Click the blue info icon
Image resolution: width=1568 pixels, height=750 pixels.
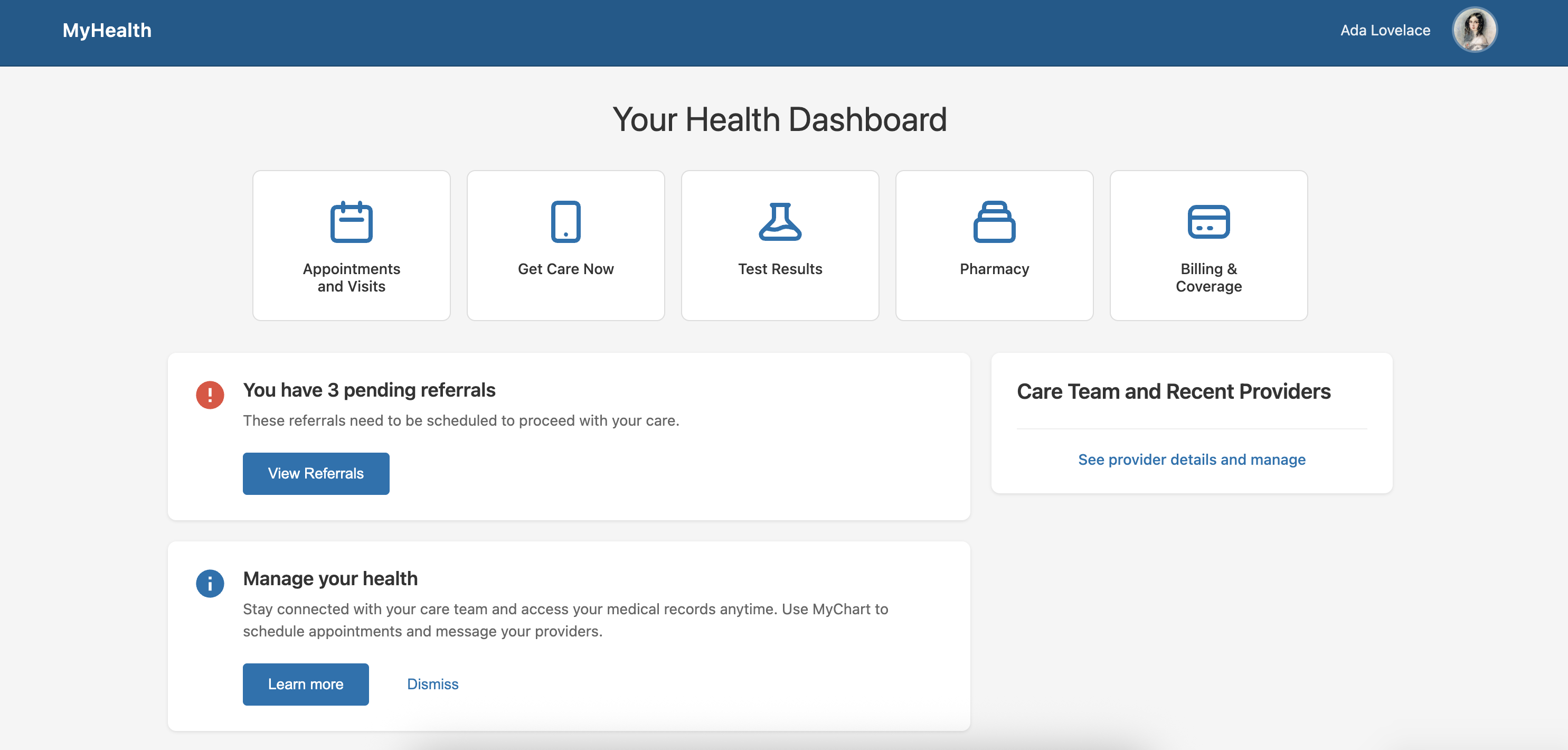tap(210, 584)
